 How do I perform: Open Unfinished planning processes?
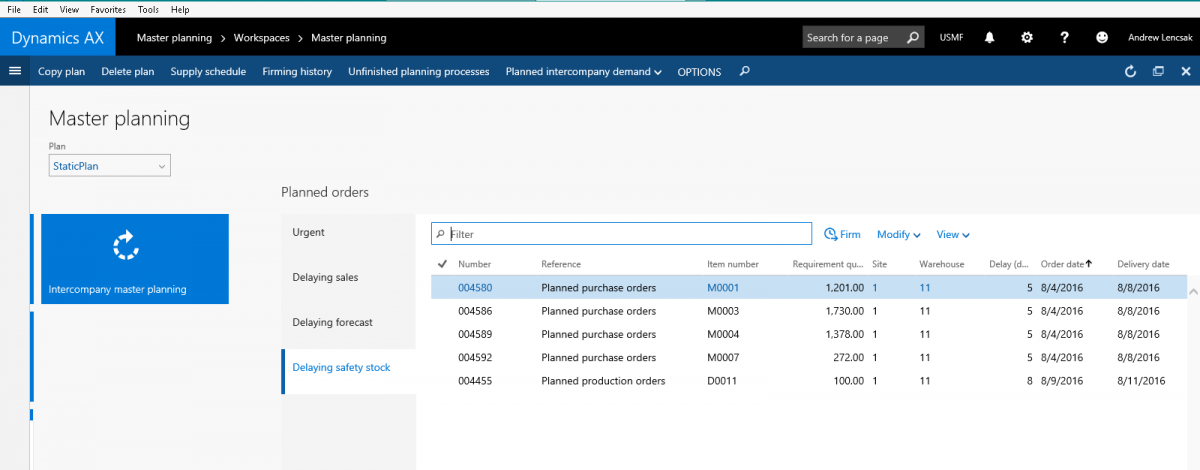pyautogui.click(x=419, y=72)
